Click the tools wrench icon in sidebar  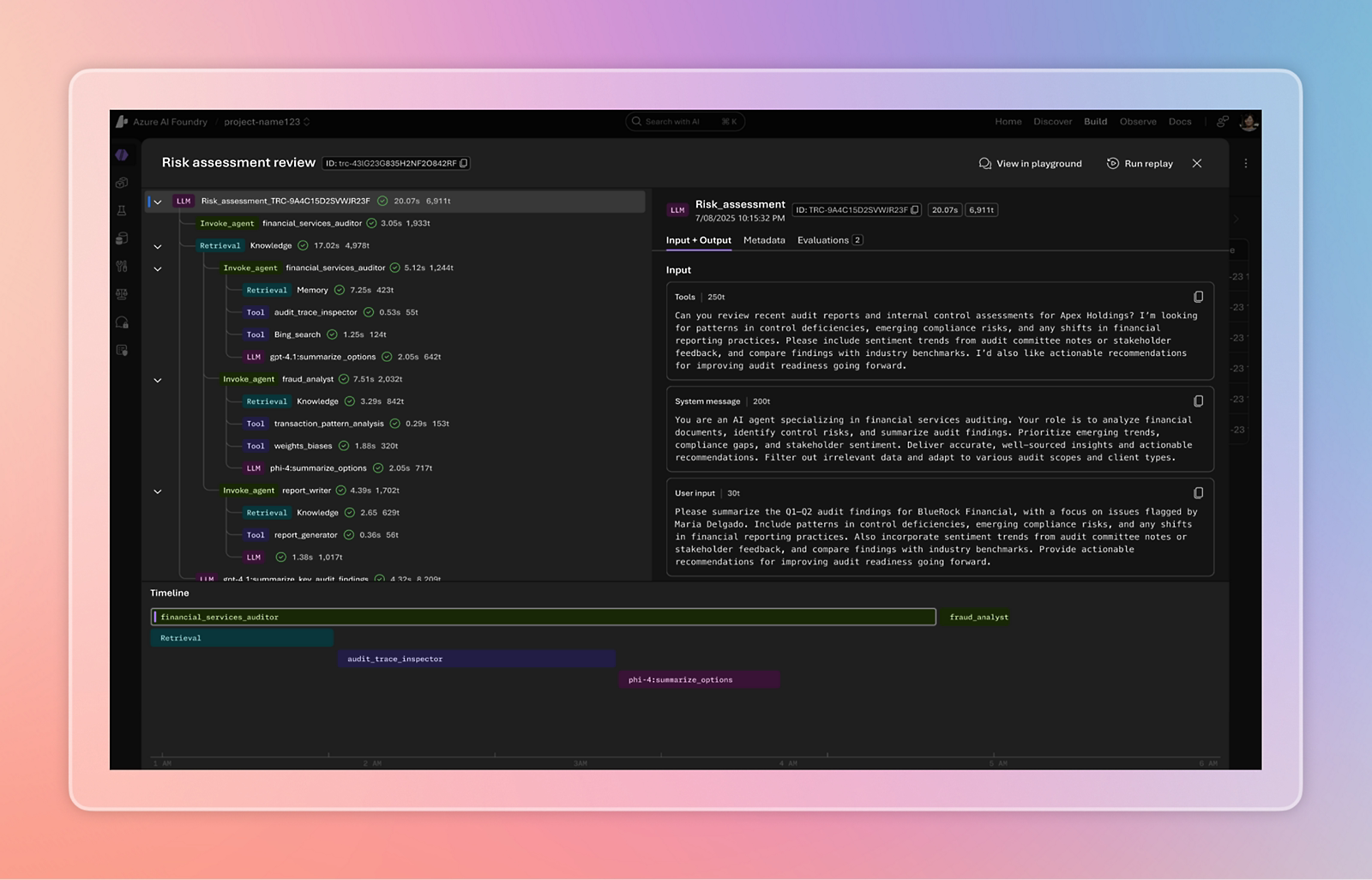122,267
